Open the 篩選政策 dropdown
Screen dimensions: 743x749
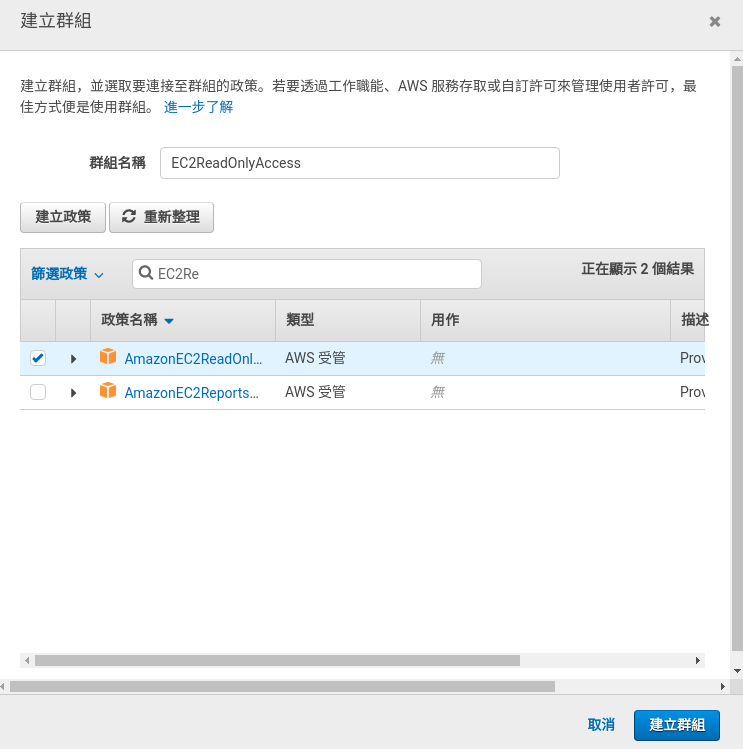click(67, 274)
